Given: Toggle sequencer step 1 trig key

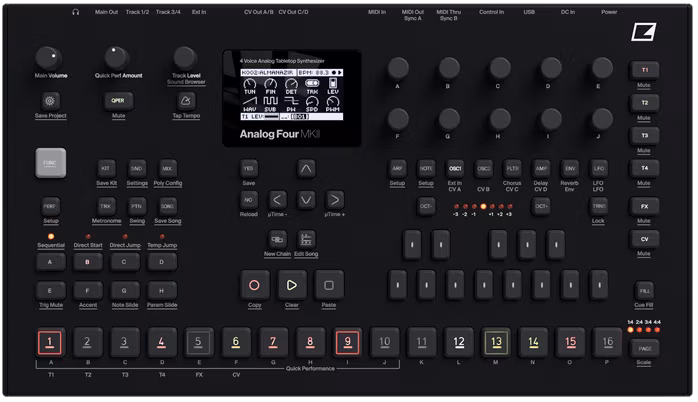Looking at the screenshot, I should coord(50,342).
